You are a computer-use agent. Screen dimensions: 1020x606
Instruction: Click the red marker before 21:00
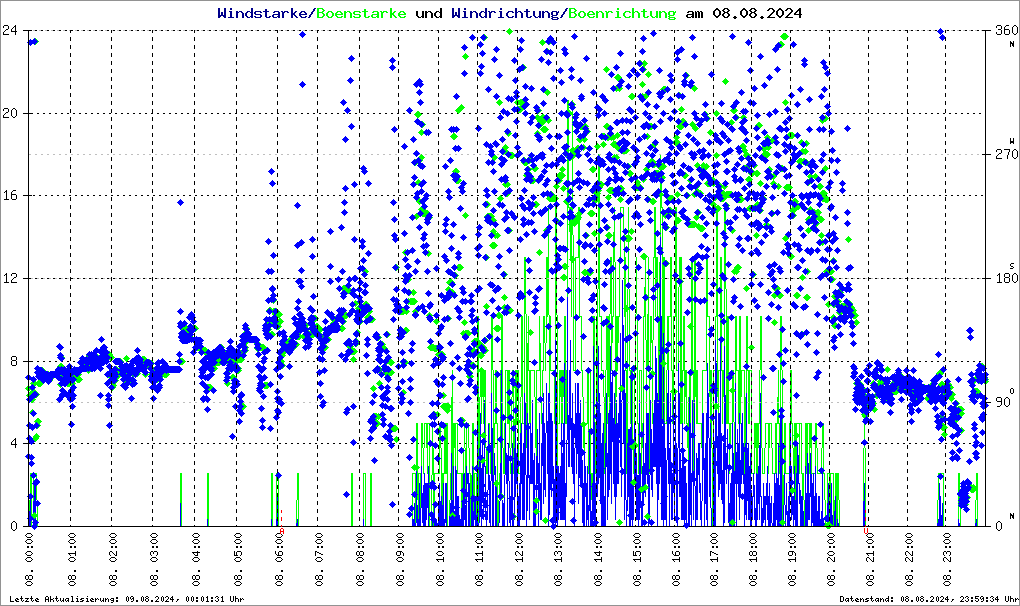point(866,531)
